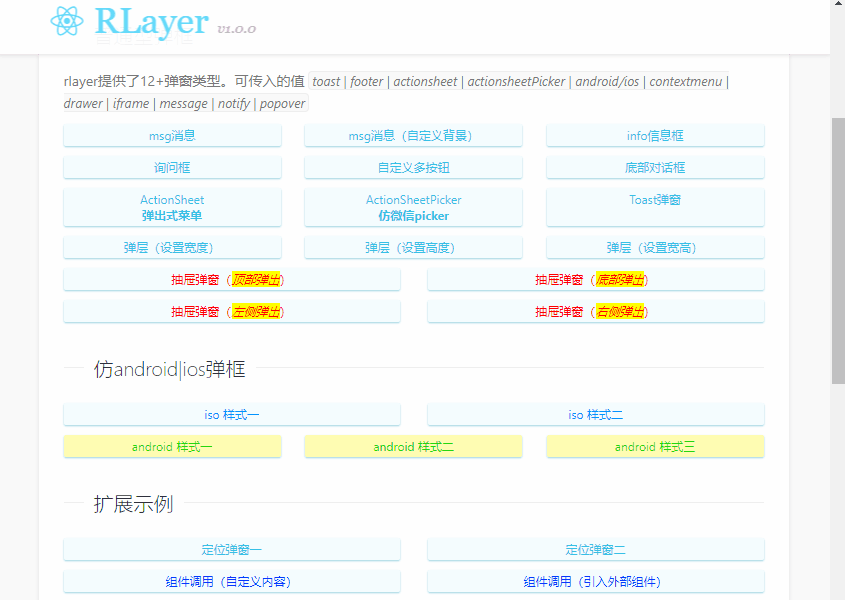845x600 pixels.
Task: Show the info信息框 dialog
Action: (655, 136)
